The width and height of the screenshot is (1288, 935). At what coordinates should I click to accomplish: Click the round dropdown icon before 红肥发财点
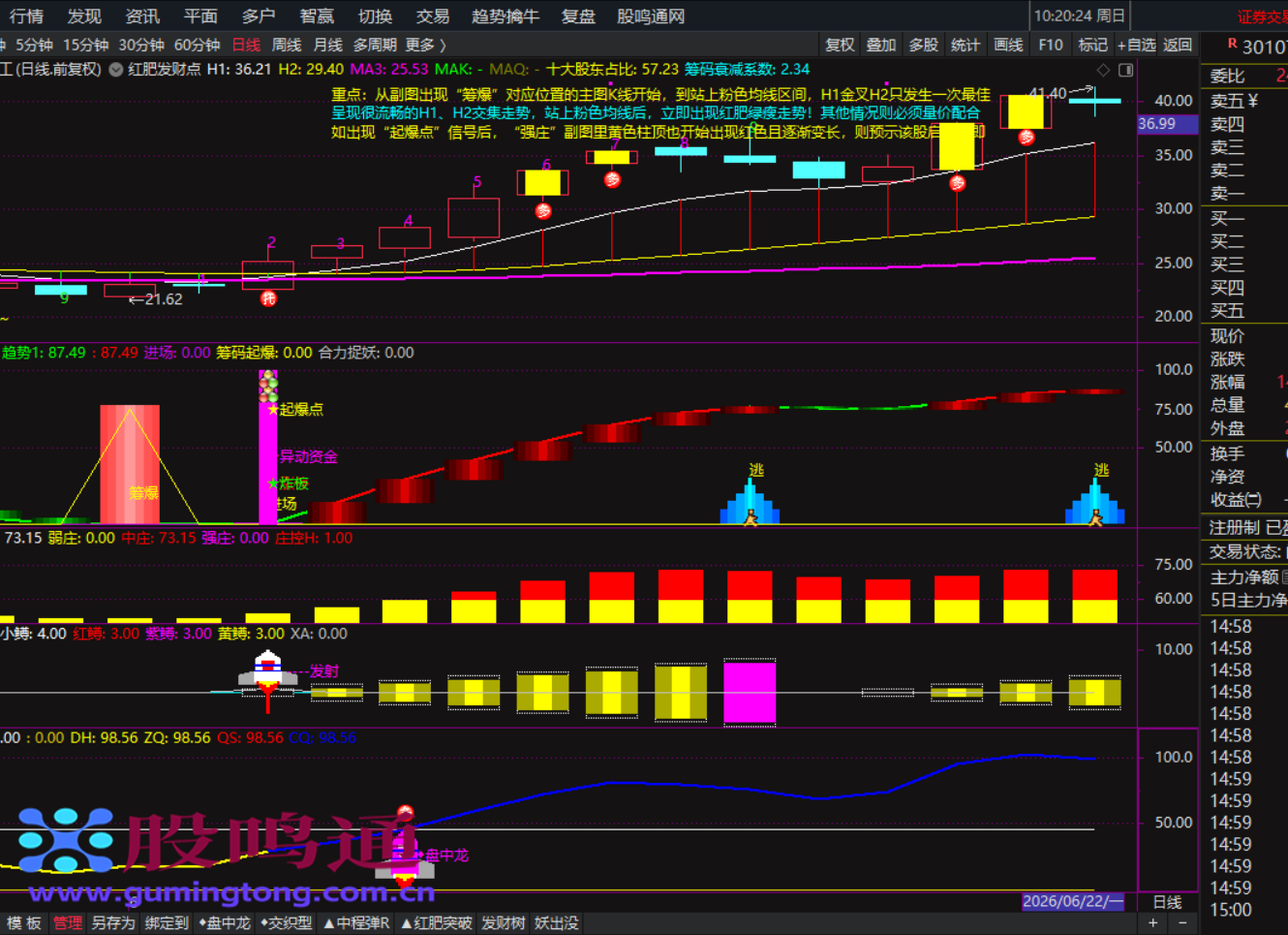coord(116,70)
